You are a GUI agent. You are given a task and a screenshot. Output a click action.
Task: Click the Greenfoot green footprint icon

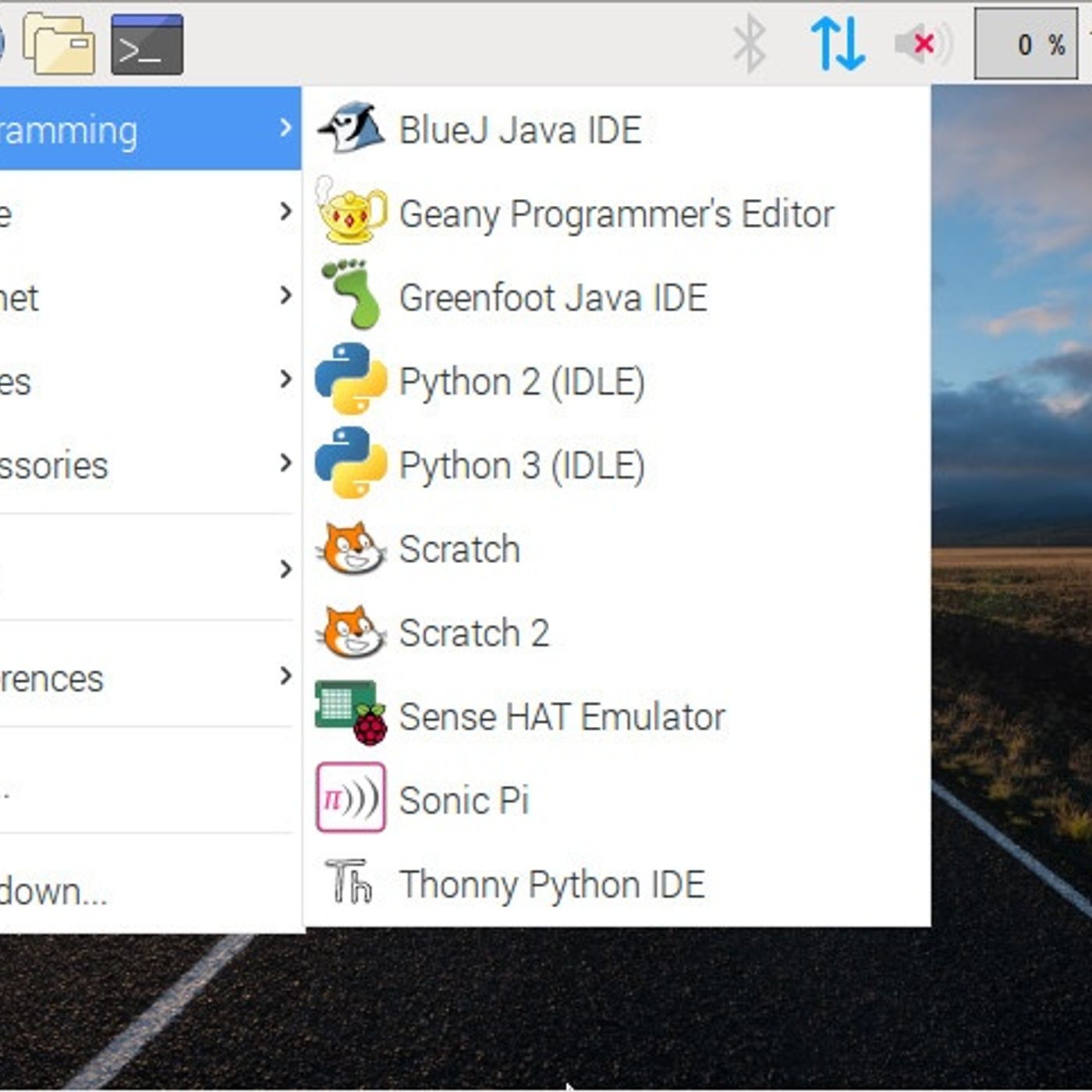click(351, 296)
